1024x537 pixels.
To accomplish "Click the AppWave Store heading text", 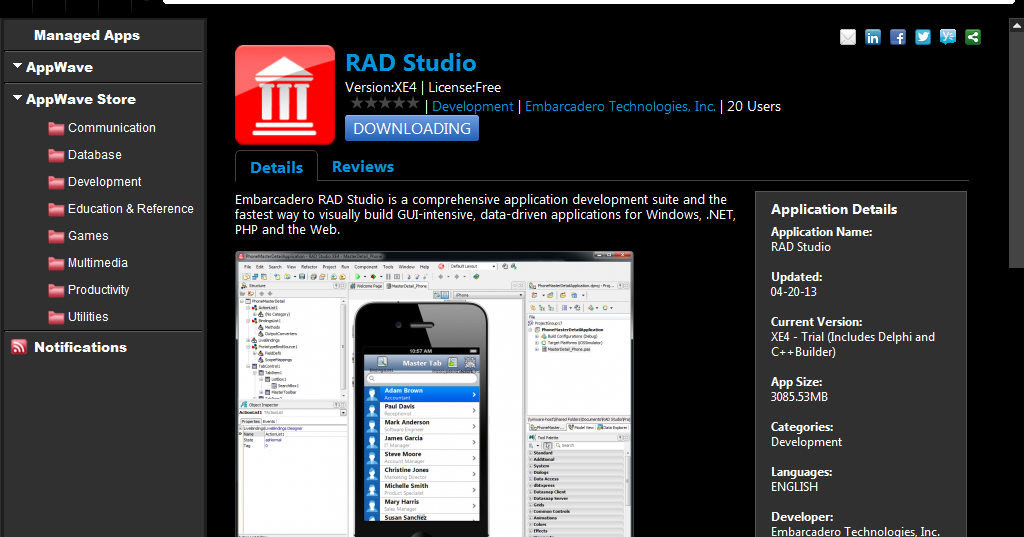I will (81, 99).
